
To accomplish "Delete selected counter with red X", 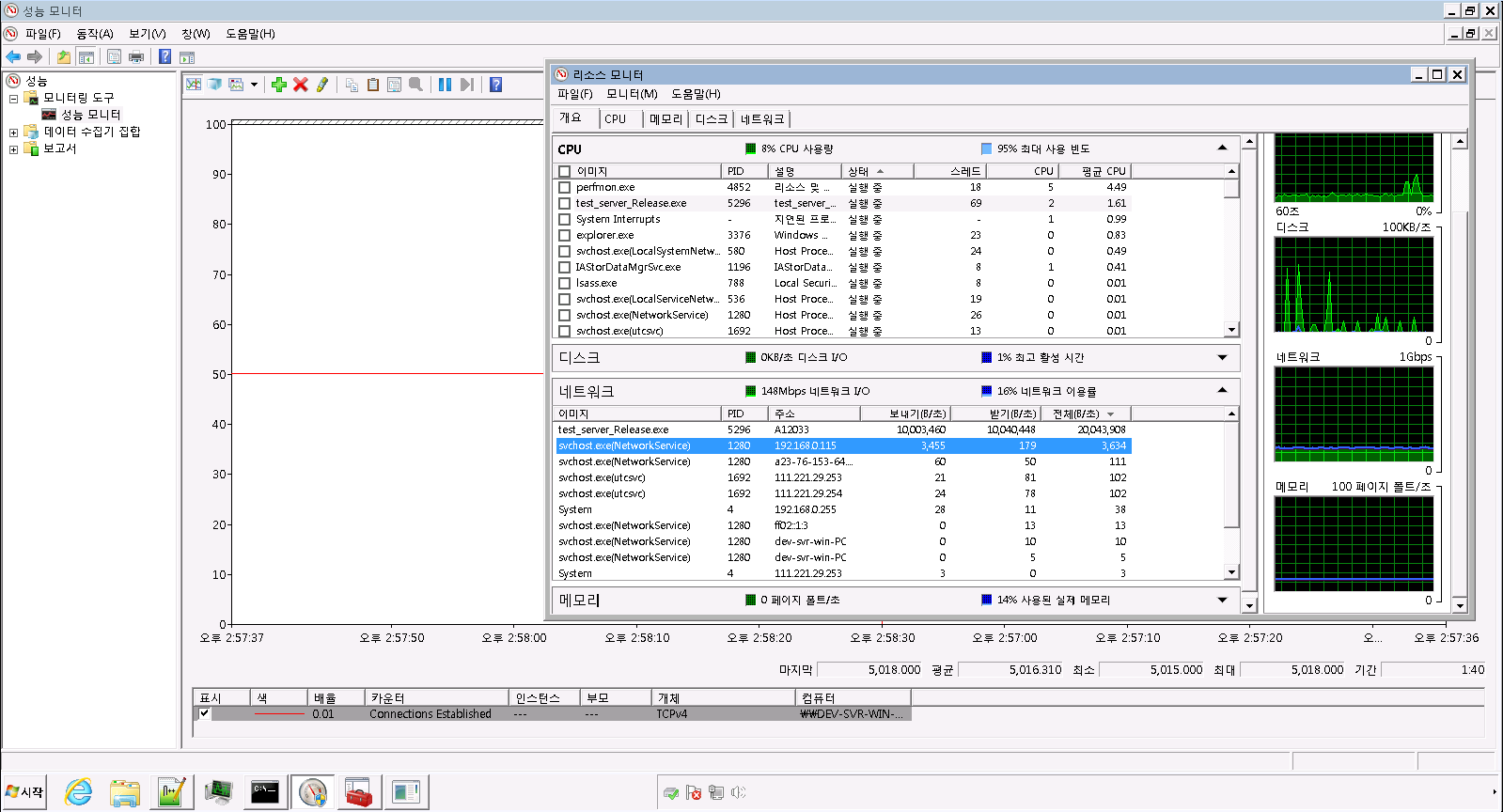I will (301, 85).
